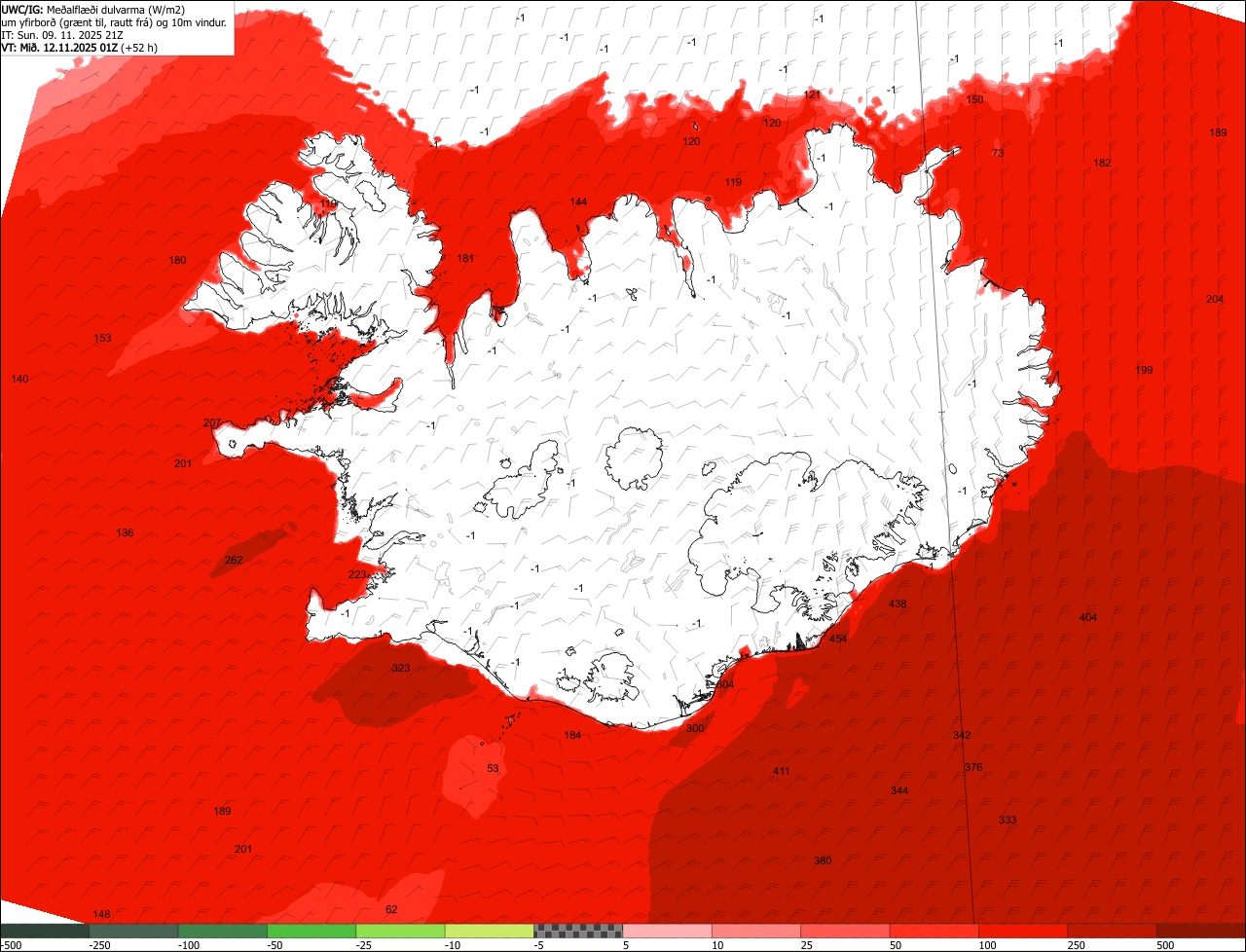The image size is (1246, 952).
Task: Click the map value '304' near the south coast
Action: click(x=725, y=684)
